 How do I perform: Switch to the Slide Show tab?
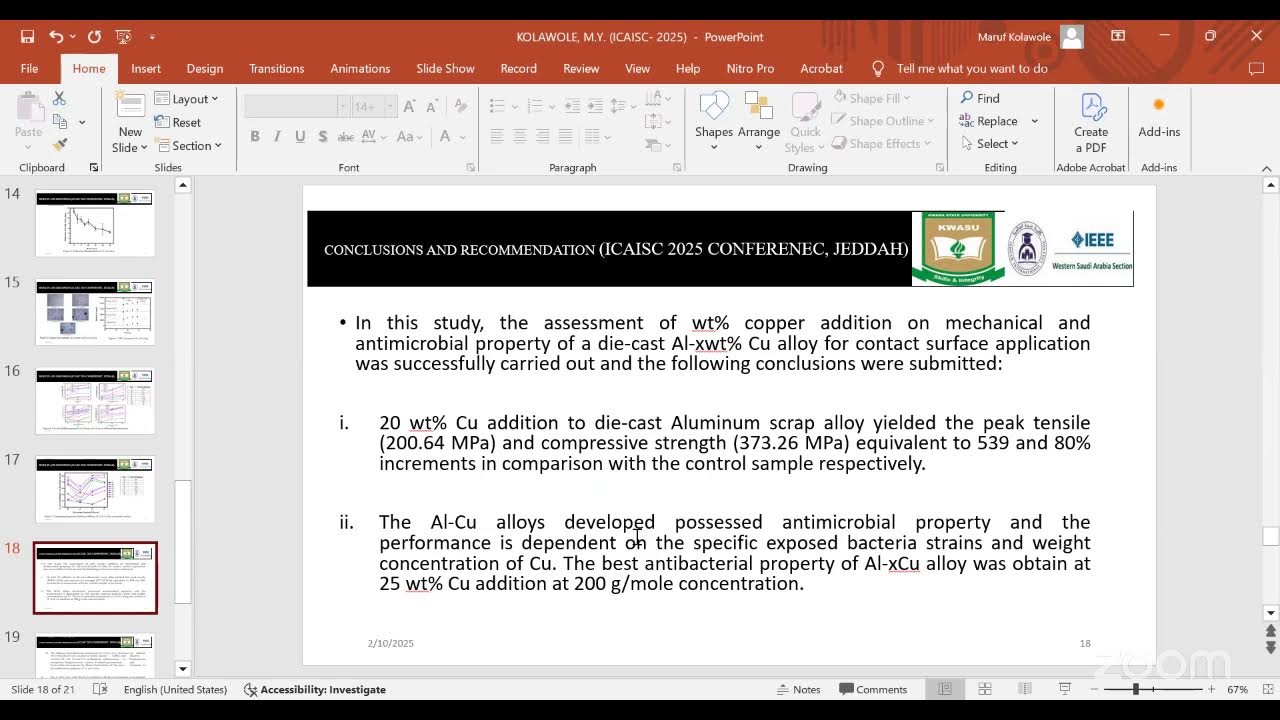click(445, 69)
